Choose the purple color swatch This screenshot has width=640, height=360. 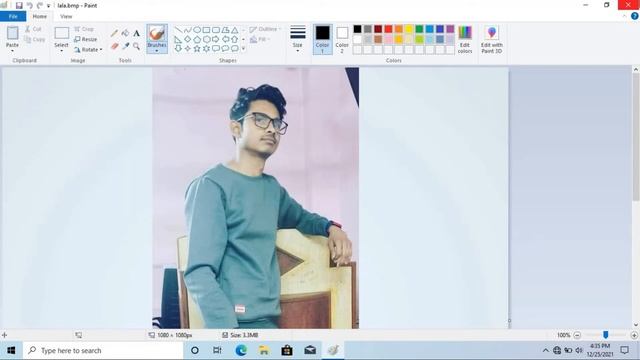(x=450, y=29)
